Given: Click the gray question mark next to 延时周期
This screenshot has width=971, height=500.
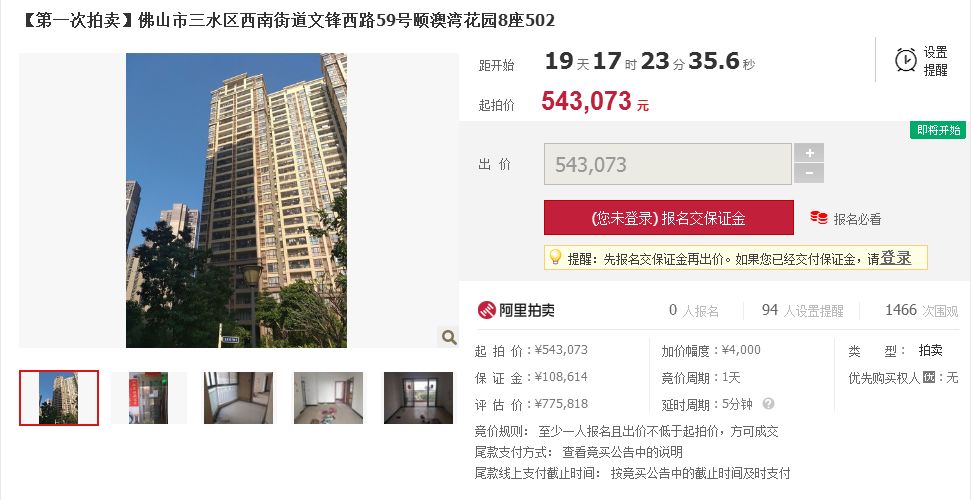Looking at the screenshot, I should [x=768, y=404].
